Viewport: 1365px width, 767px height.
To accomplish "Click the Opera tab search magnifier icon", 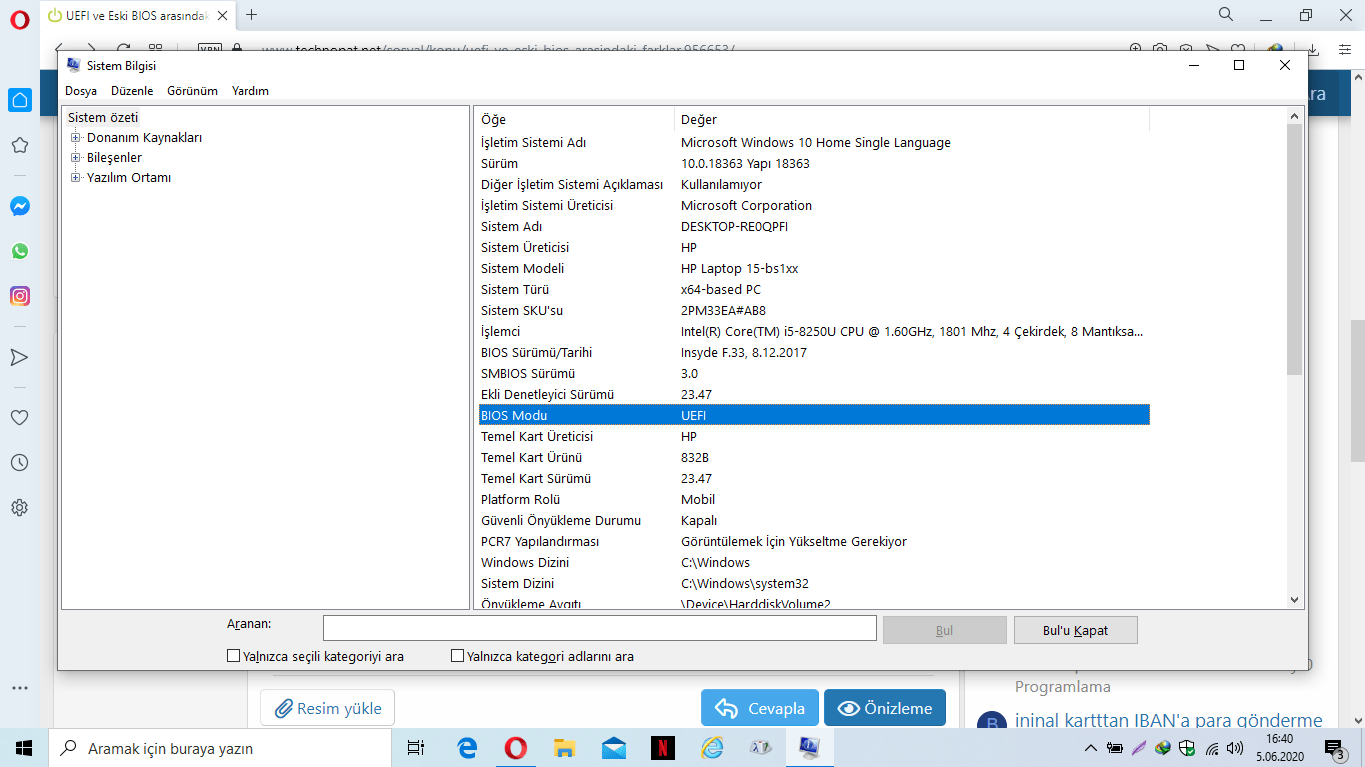I will click(x=1226, y=14).
